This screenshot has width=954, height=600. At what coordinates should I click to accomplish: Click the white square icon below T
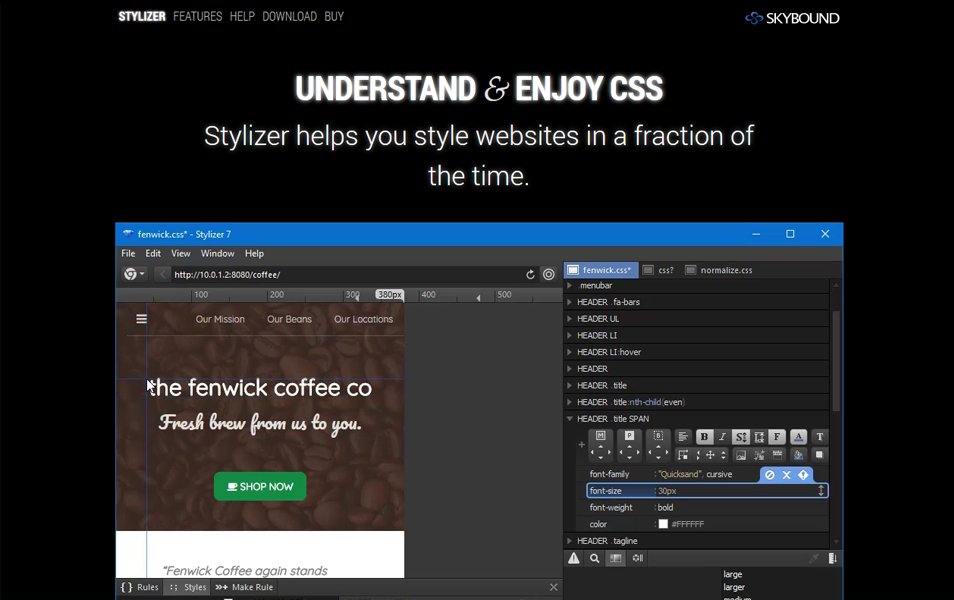[820, 455]
